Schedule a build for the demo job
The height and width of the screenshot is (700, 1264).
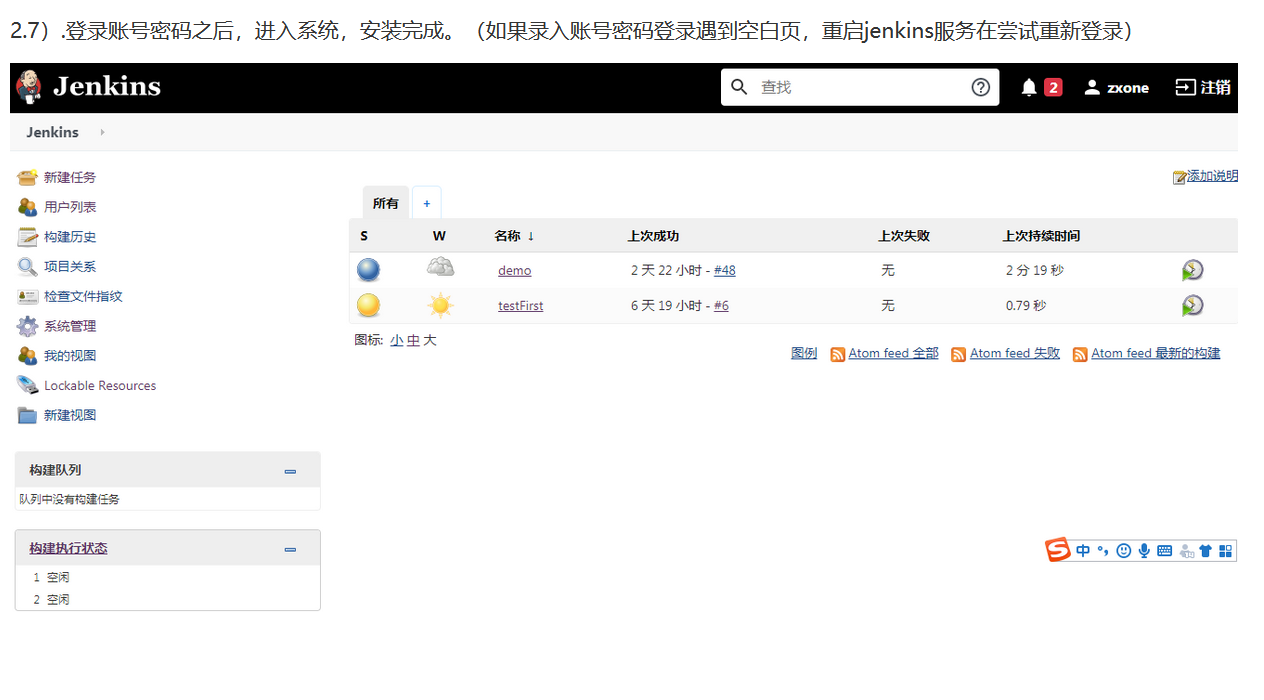1192,270
